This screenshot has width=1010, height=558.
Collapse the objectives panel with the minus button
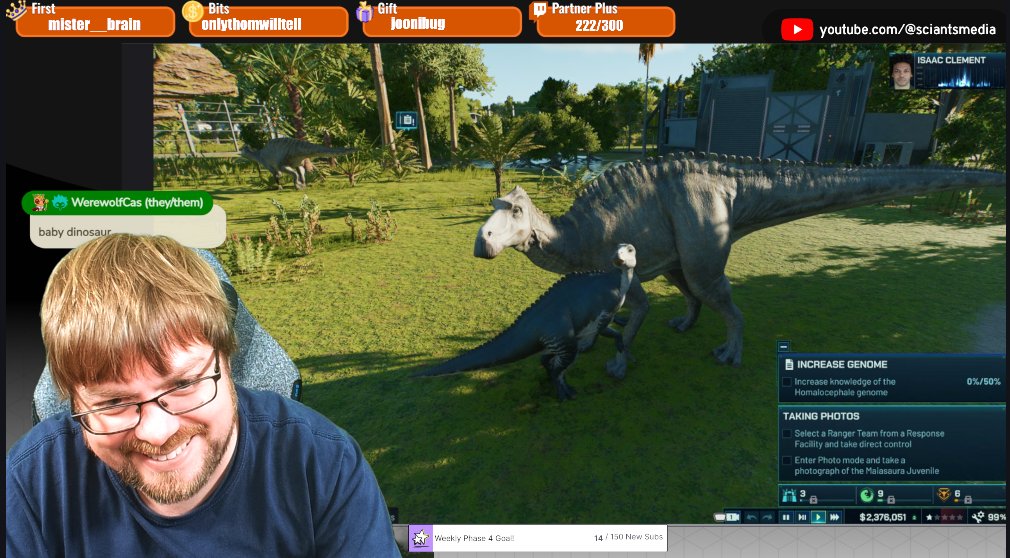coord(783,347)
